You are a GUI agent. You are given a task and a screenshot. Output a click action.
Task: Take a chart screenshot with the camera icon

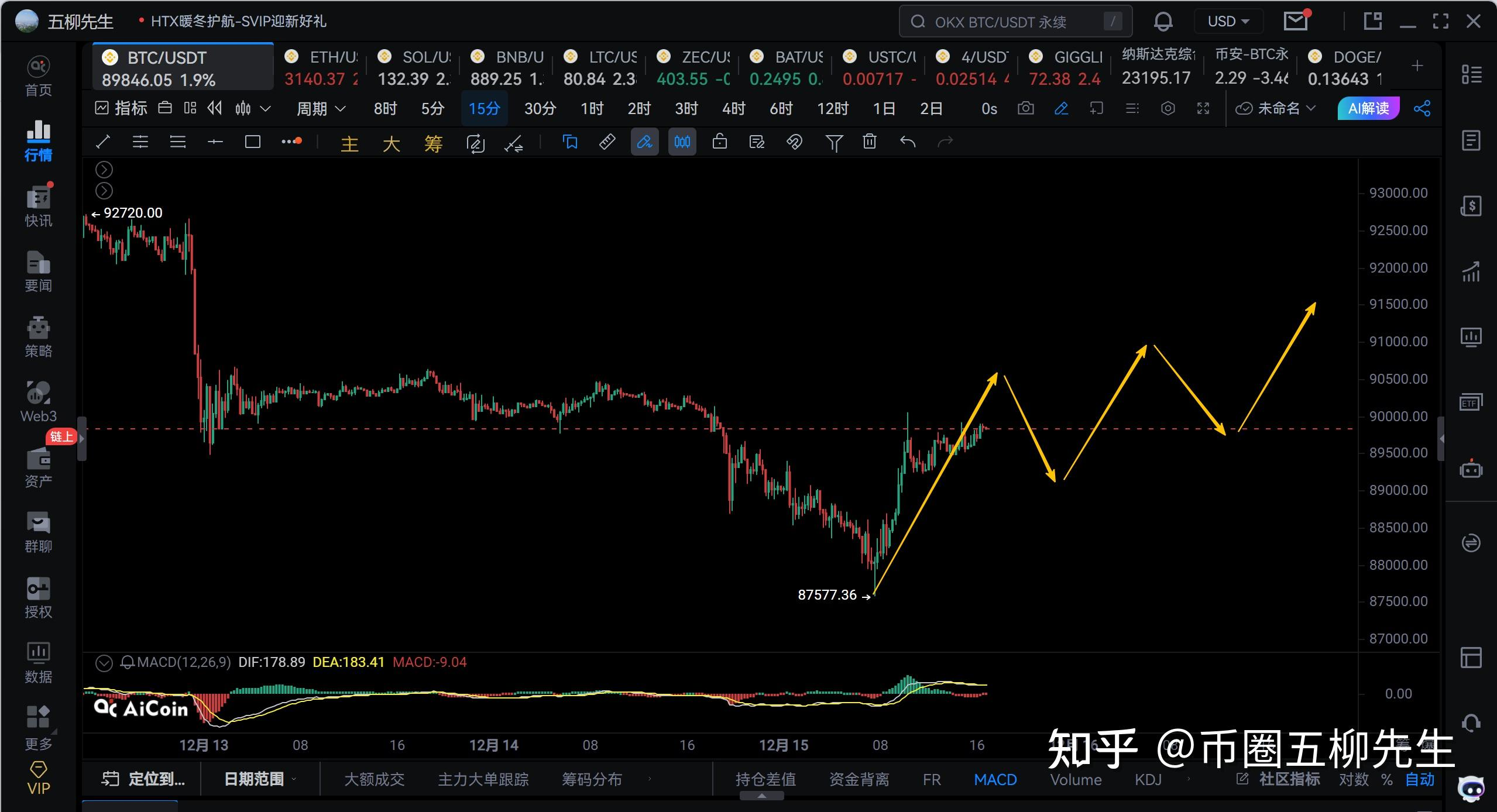[1025, 109]
